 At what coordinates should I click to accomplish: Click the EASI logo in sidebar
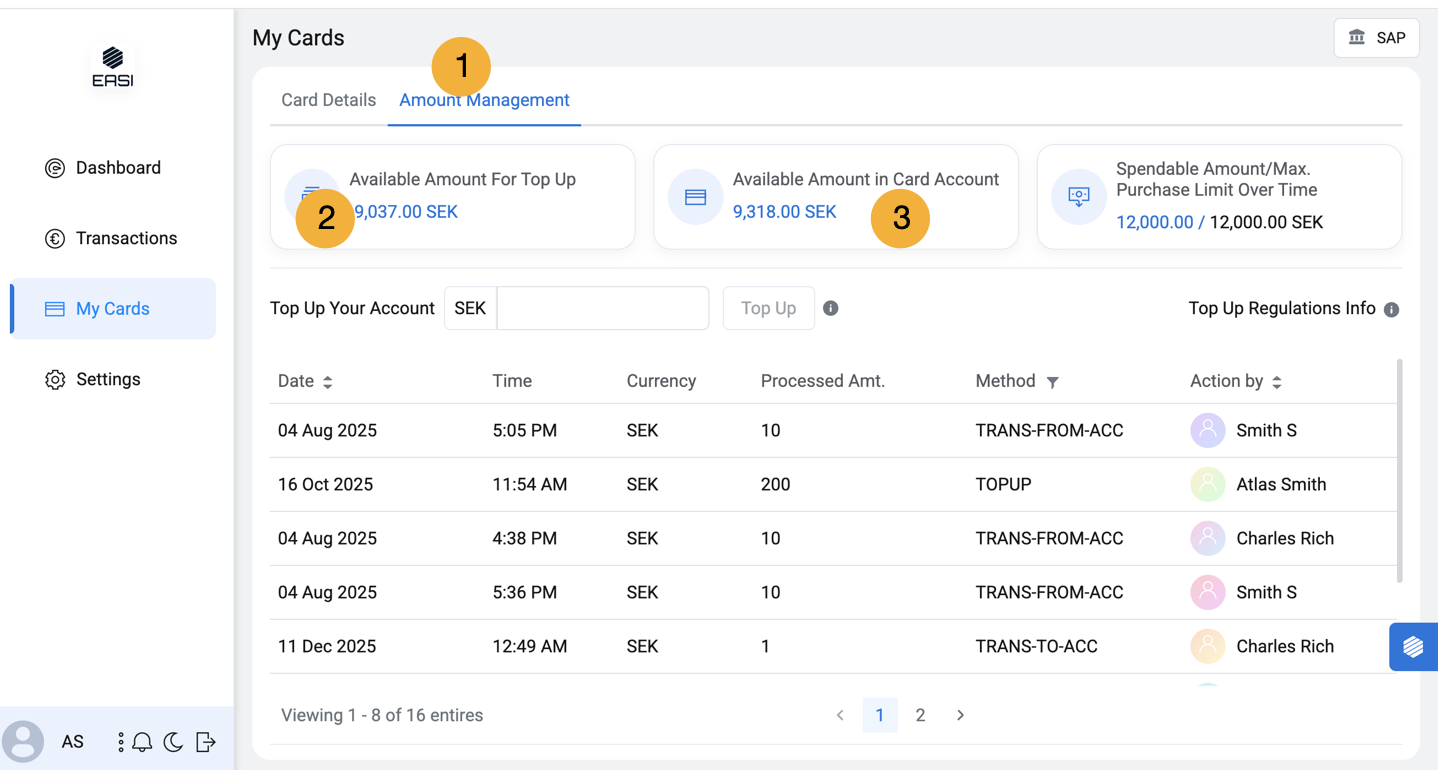tap(113, 68)
